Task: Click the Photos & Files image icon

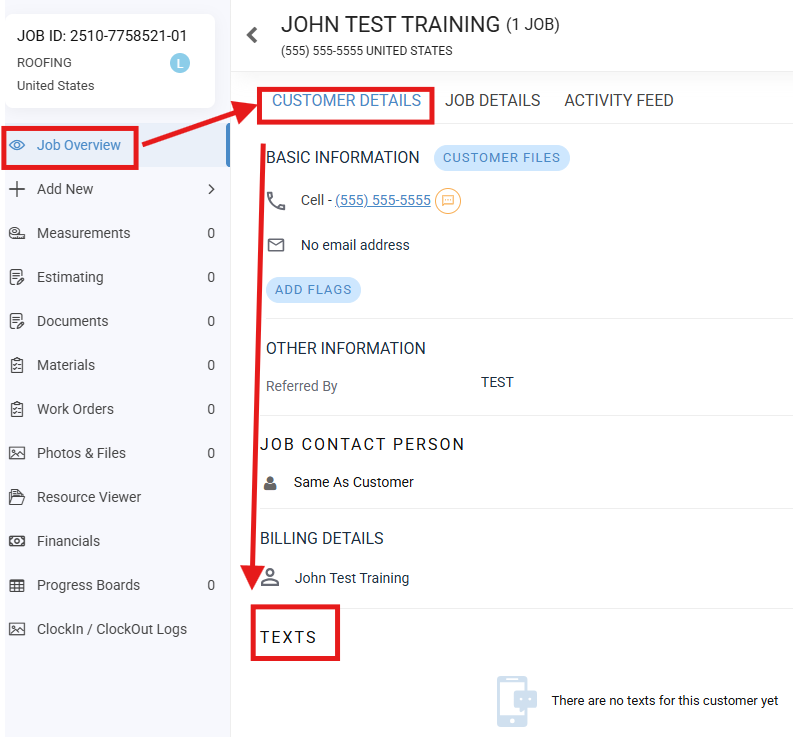Action: 17,453
